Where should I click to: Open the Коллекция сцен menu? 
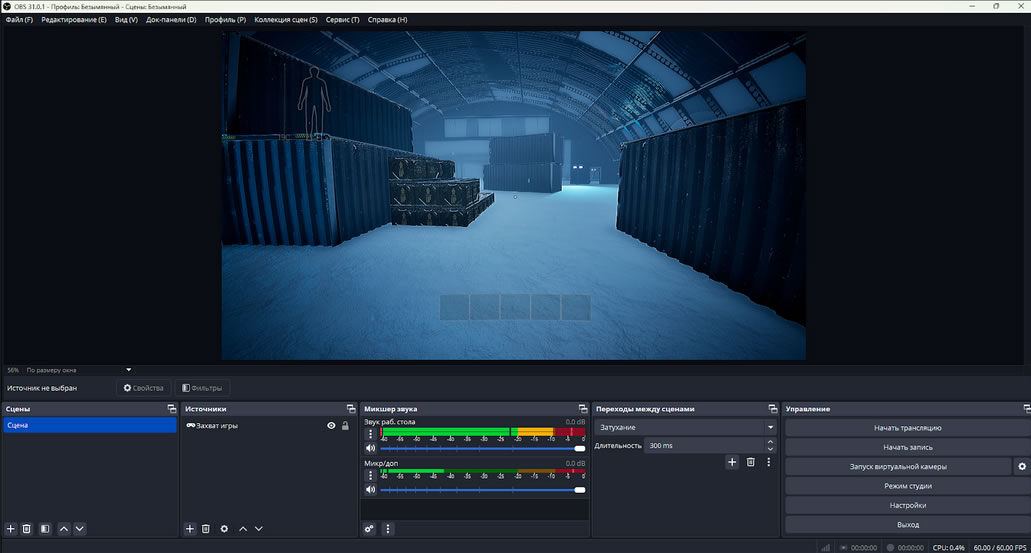tap(286, 20)
